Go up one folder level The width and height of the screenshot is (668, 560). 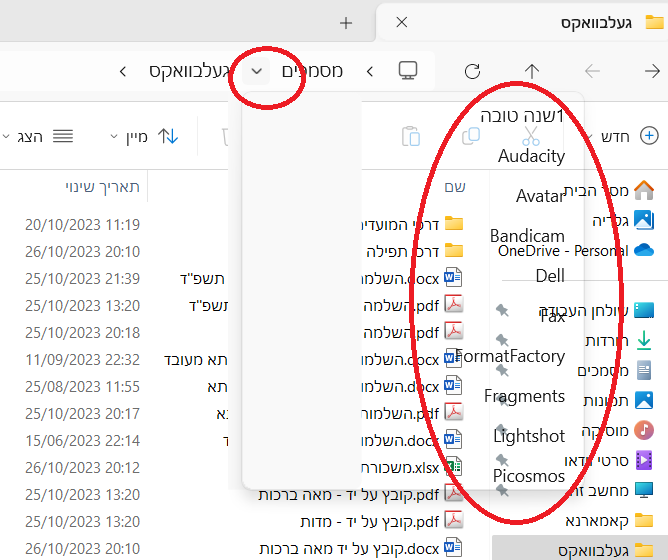[532, 71]
